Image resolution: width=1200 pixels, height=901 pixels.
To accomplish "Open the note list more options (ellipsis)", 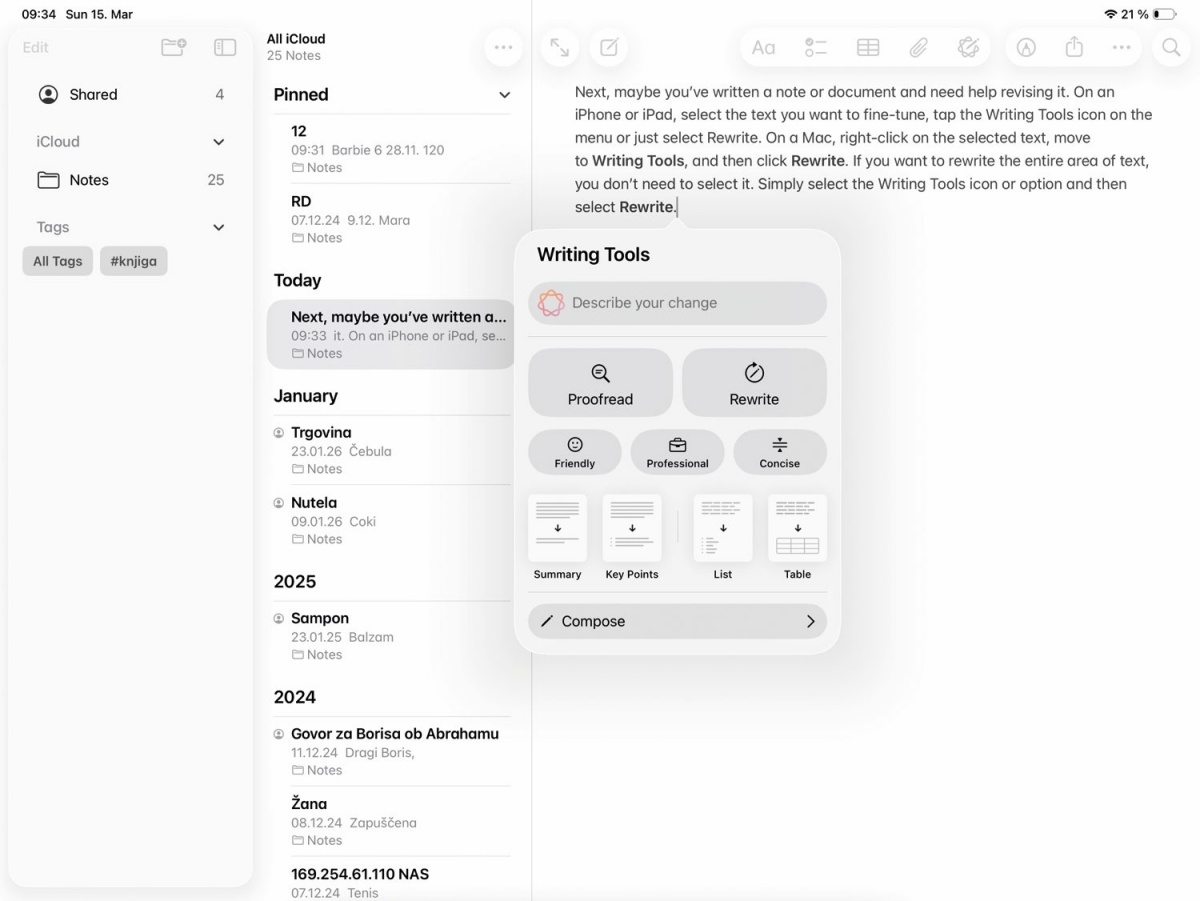I will click(503, 47).
